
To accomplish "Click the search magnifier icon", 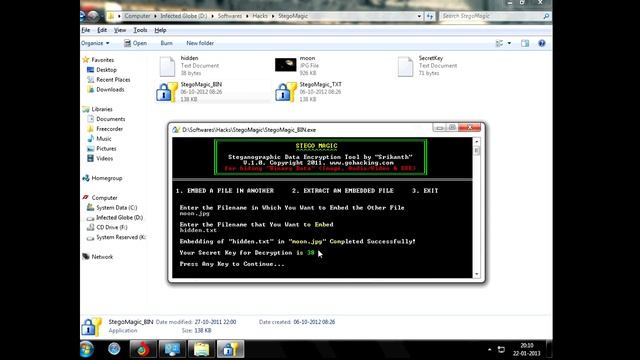I will [547, 16].
